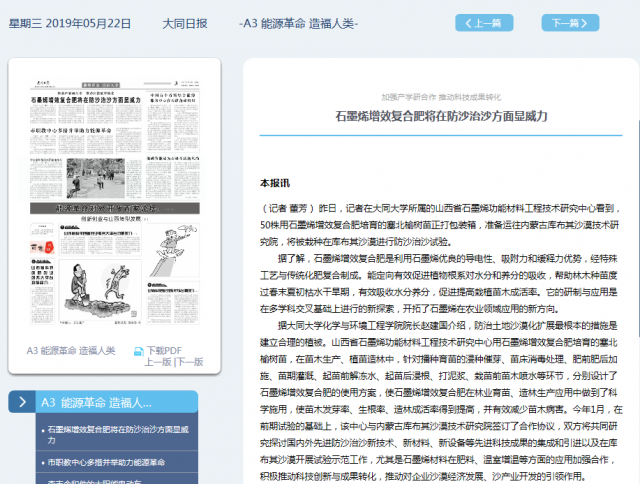Click the header title -A3 能源革命 造福人类-
The image size is (640, 484).
[298, 24]
